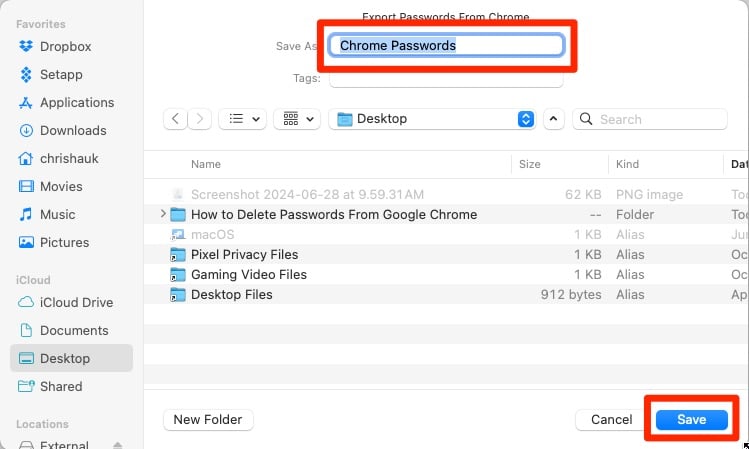Select the chrishauk home folder
This screenshot has width=749, height=449.
coord(58,159)
